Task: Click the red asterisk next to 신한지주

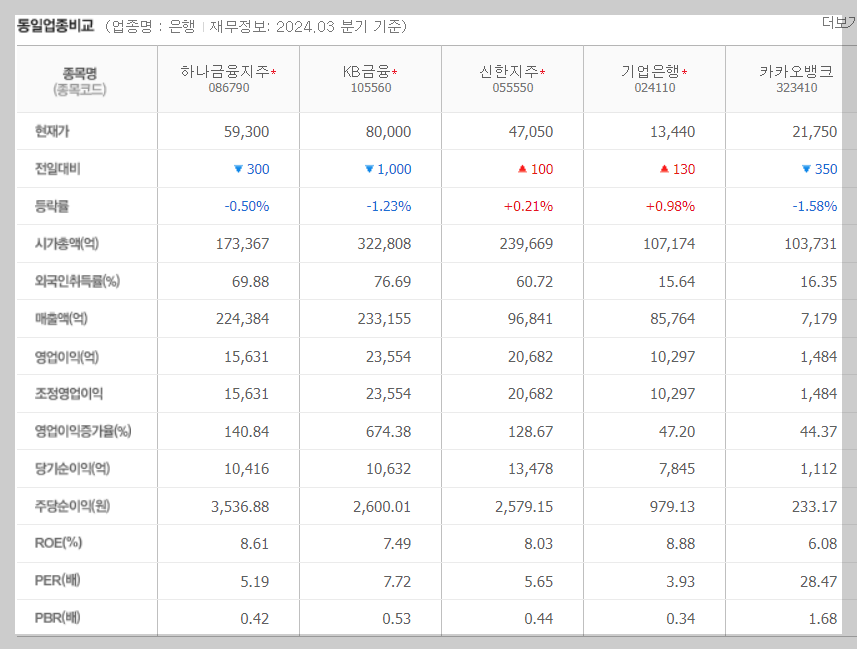Action: pyautogui.click(x=543, y=72)
